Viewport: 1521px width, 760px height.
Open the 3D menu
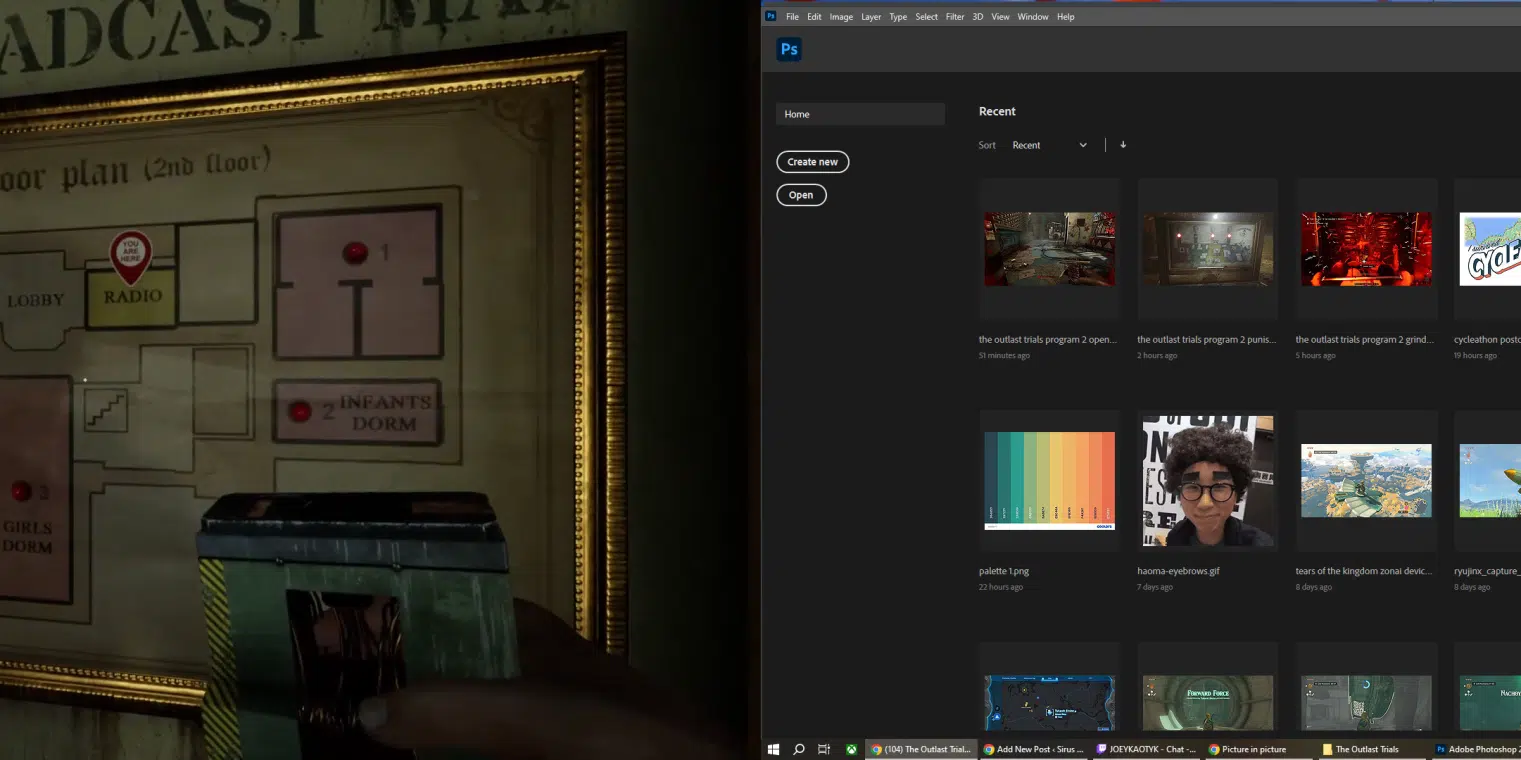pos(978,17)
